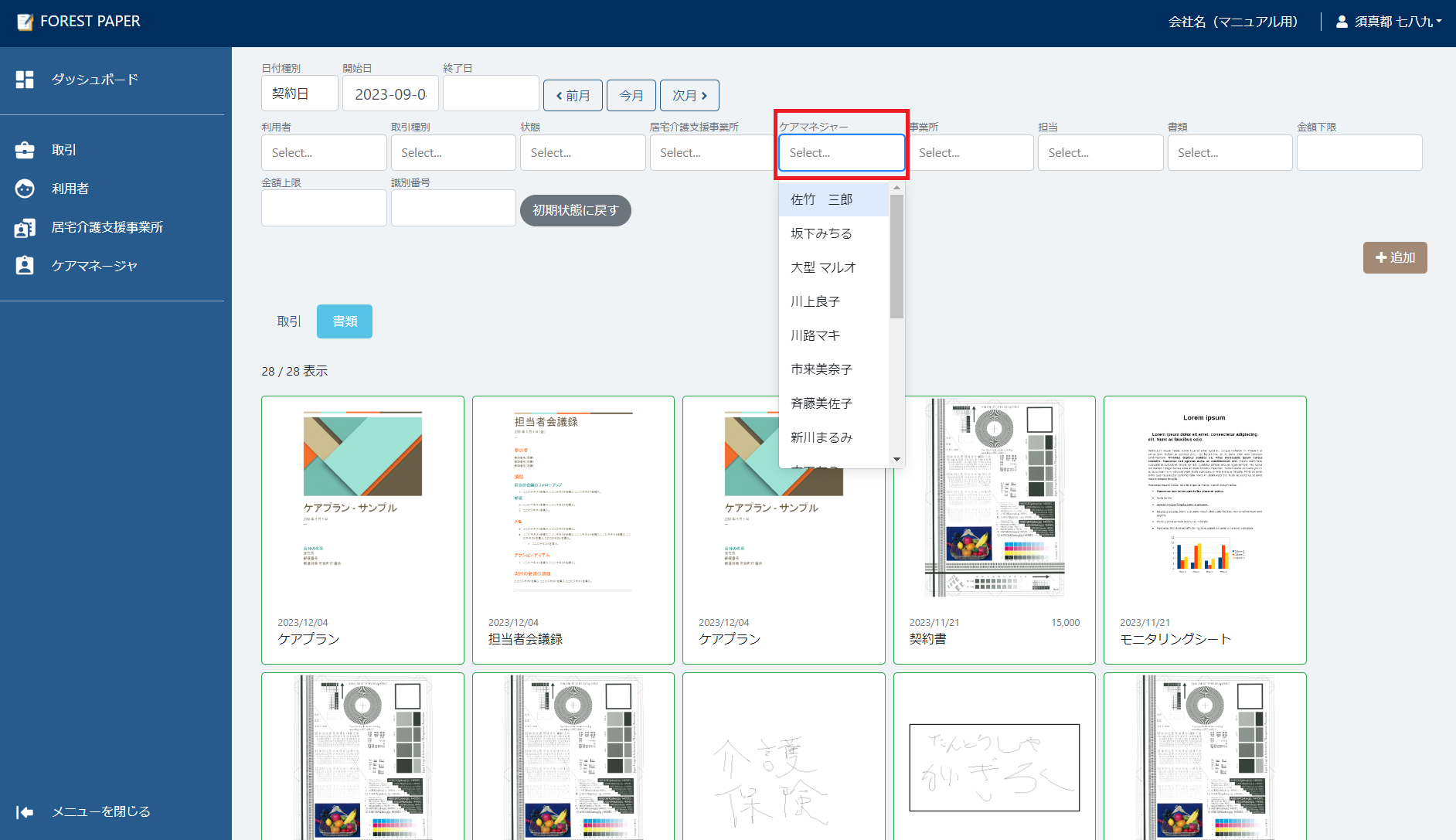Click the FOREST PAPER logo icon
The height and width of the screenshot is (840, 1456).
pyautogui.click(x=26, y=22)
